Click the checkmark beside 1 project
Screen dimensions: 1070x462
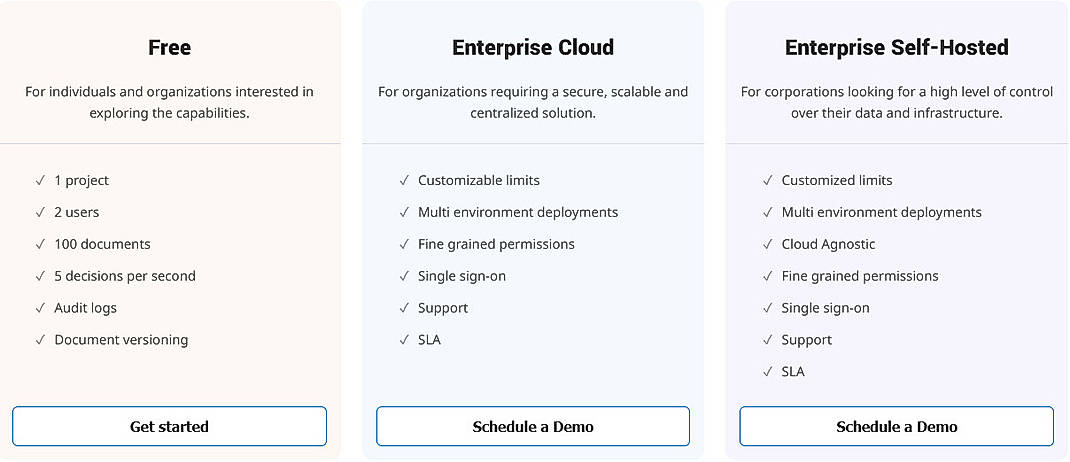(x=41, y=181)
